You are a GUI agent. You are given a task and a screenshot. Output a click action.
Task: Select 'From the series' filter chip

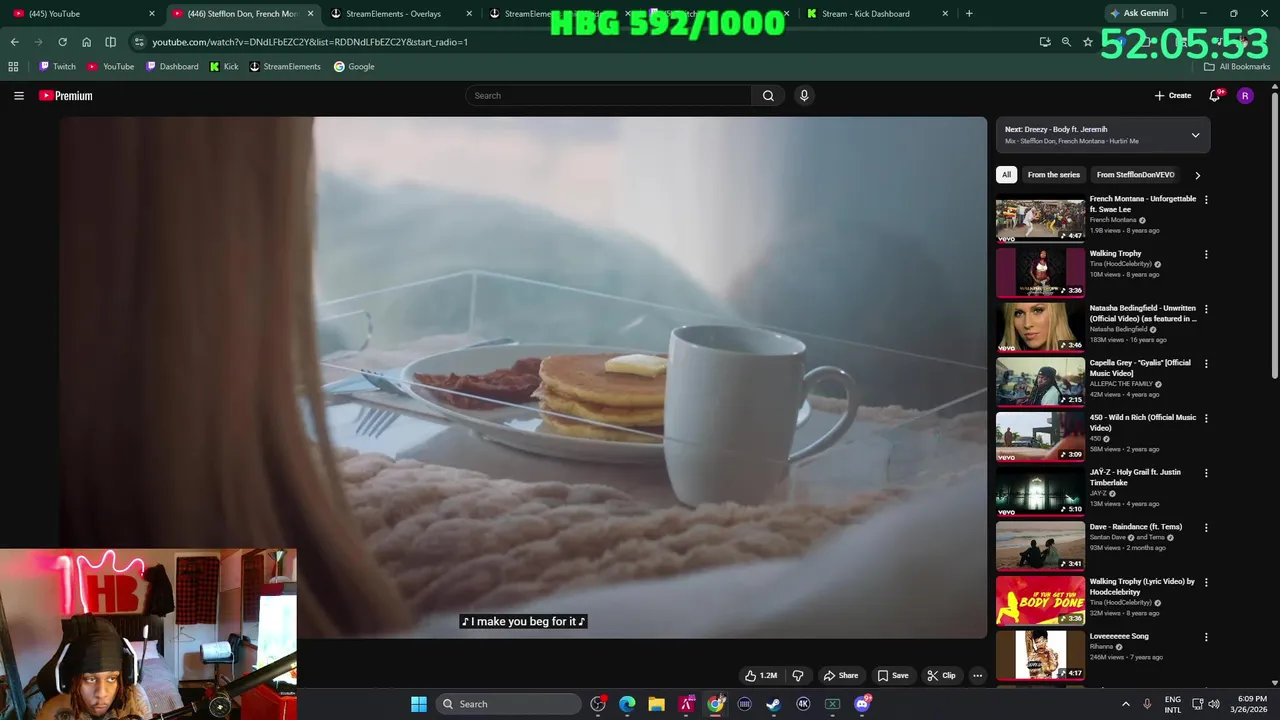click(1054, 175)
